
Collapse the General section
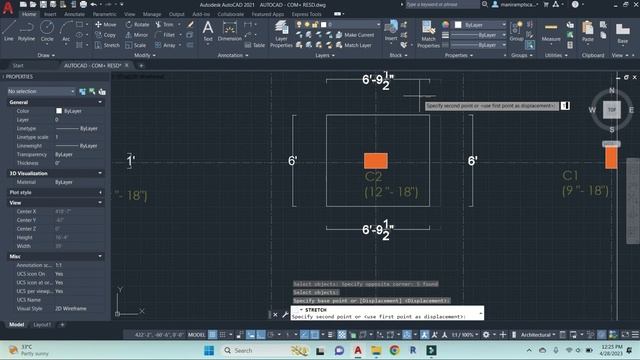[100, 102]
